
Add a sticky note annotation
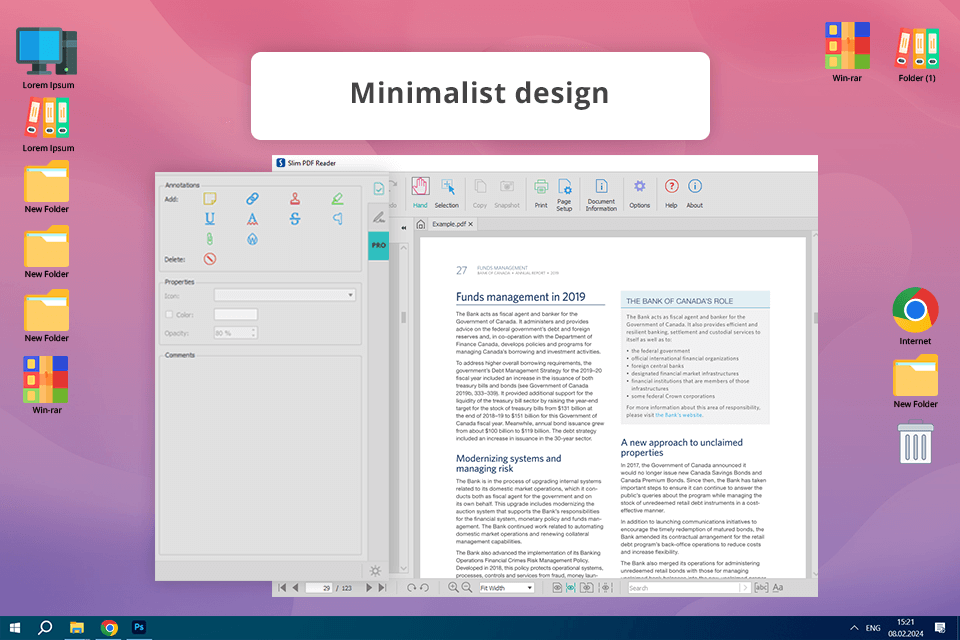(209, 198)
